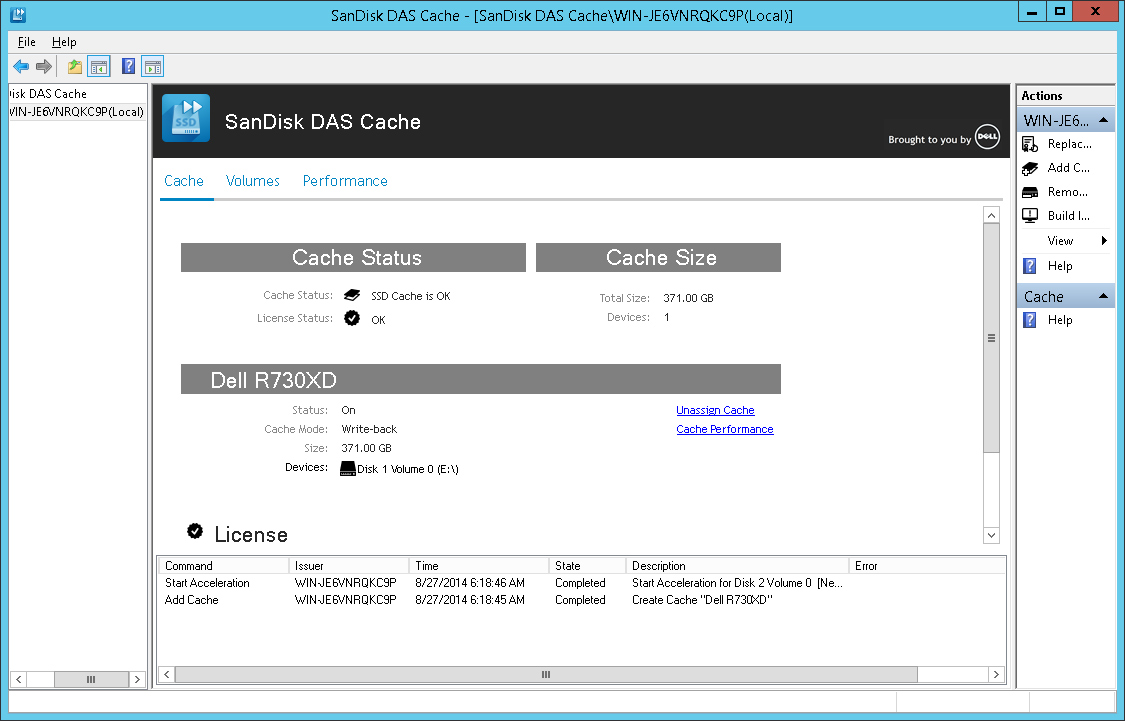Image resolution: width=1125 pixels, height=721 pixels.
Task: Click the SSD Cache status icon
Action: pyautogui.click(x=352, y=295)
